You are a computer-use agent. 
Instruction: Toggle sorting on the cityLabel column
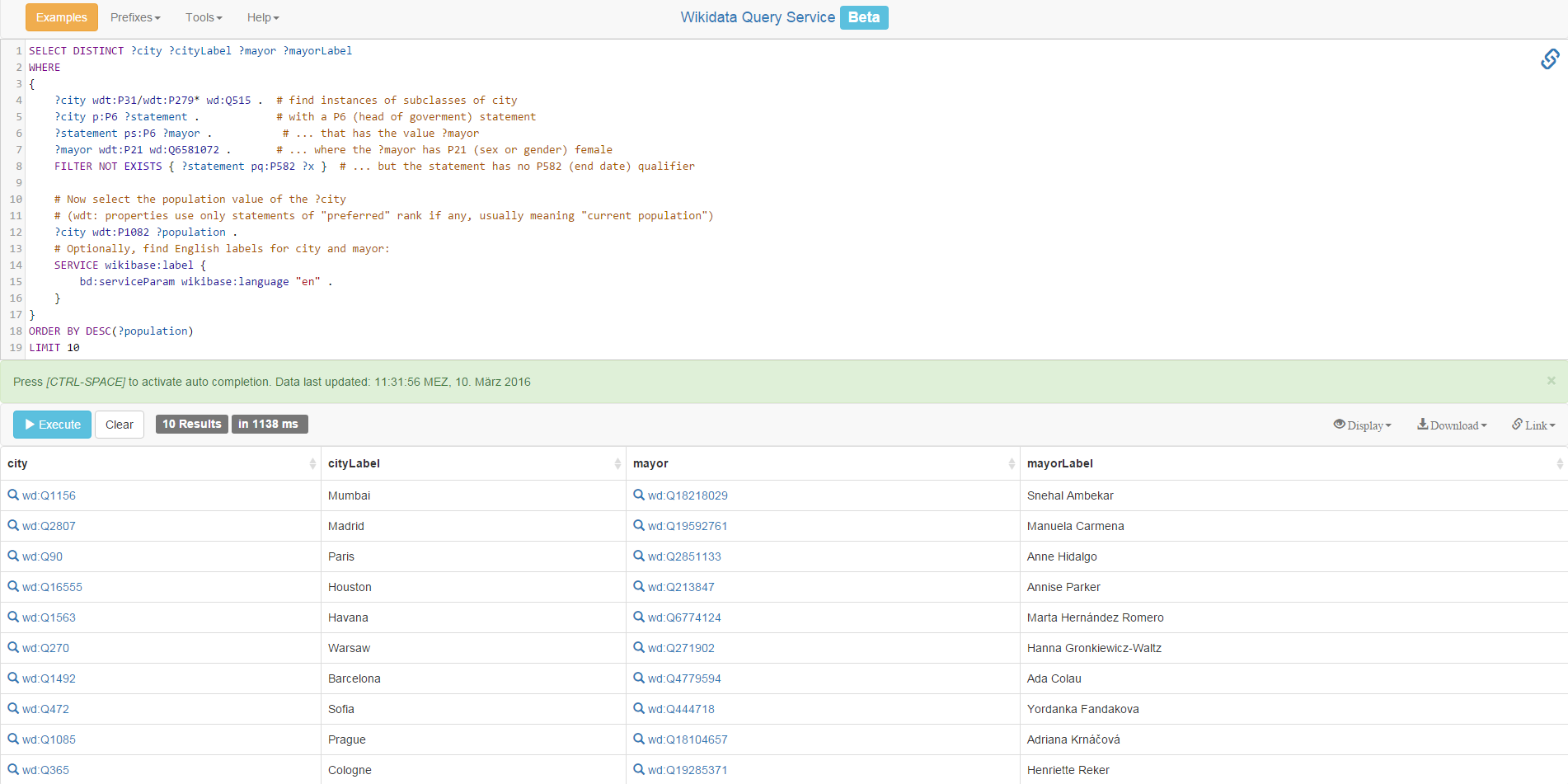(x=617, y=463)
